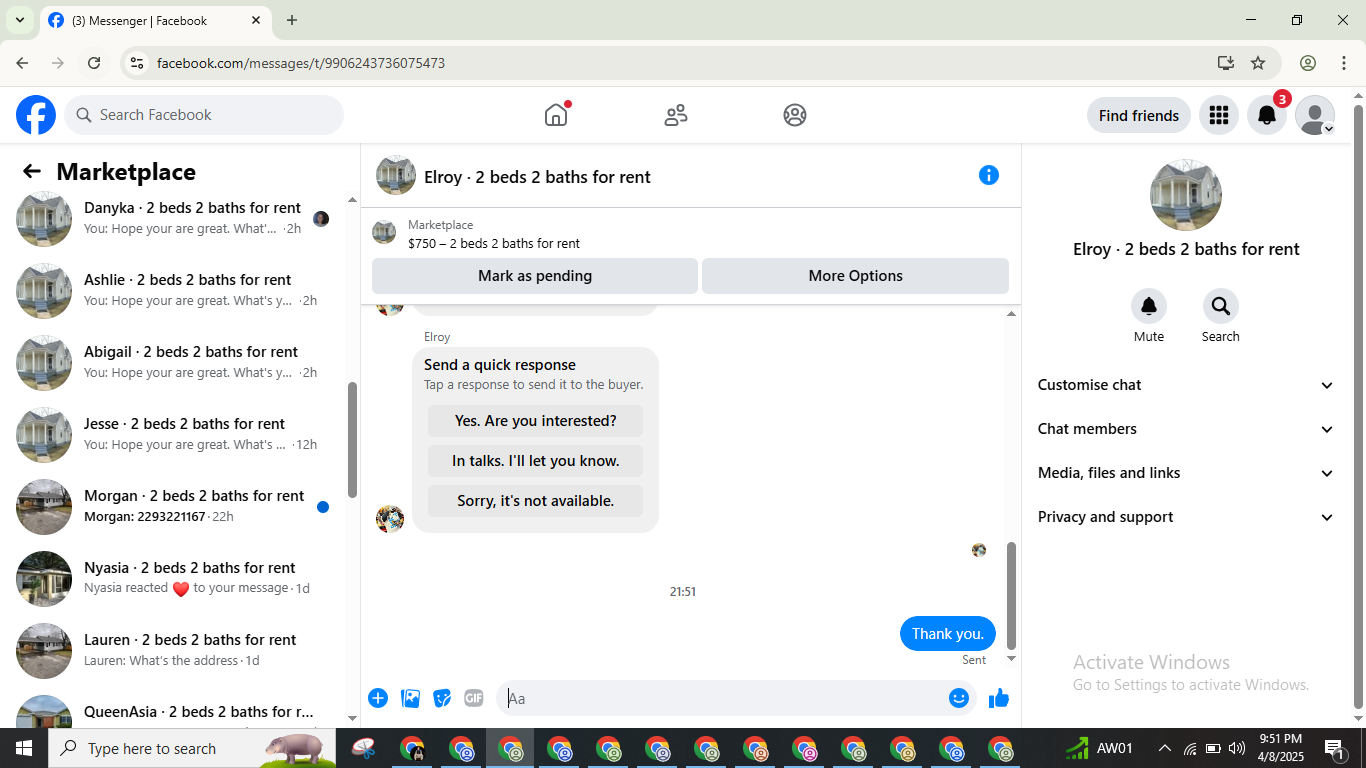The width and height of the screenshot is (1366, 768).
Task: Expand Customise chat section
Action: [x=1186, y=385]
